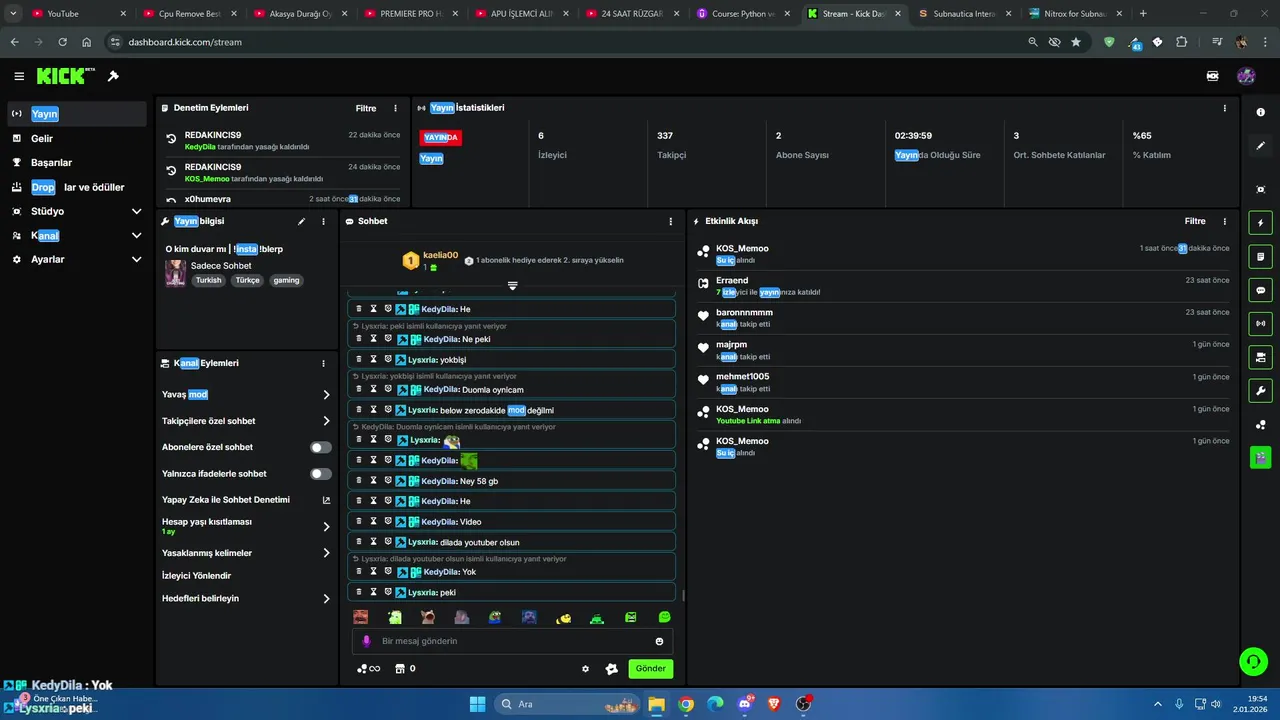The image size is (1280, 720).
Task: Open chat settings with the gear icon
Action: tap(586, 669)
